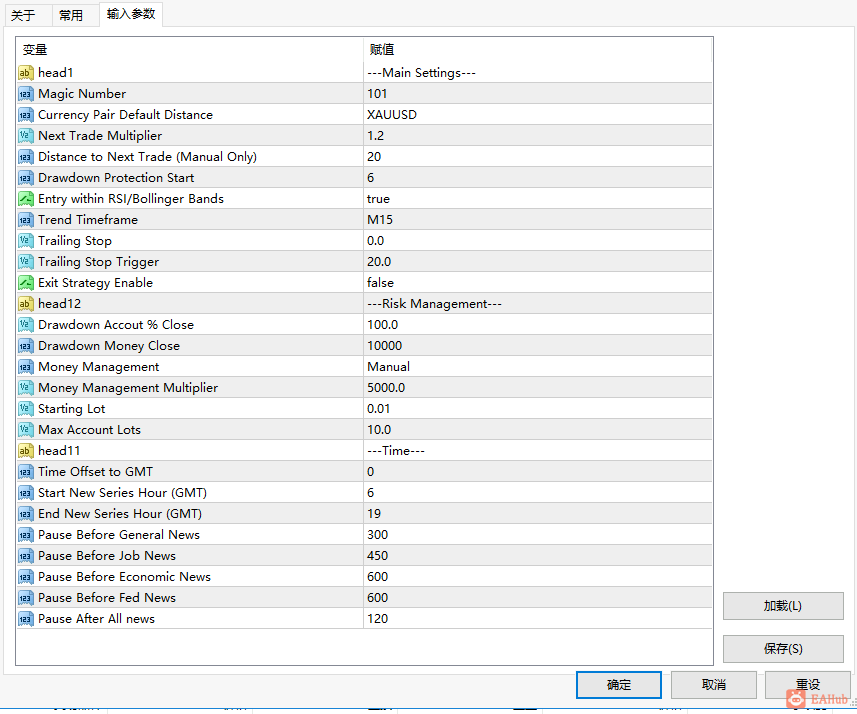Select Drawdown Protection Start value 6

(x=538, y=178)
